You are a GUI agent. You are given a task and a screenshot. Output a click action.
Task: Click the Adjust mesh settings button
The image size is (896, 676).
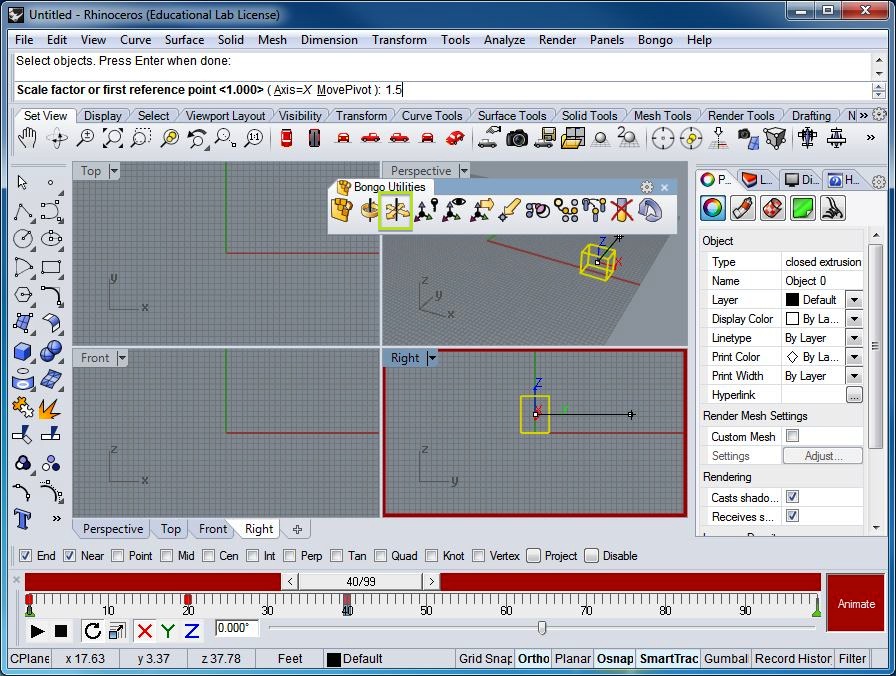click(823, 456)
